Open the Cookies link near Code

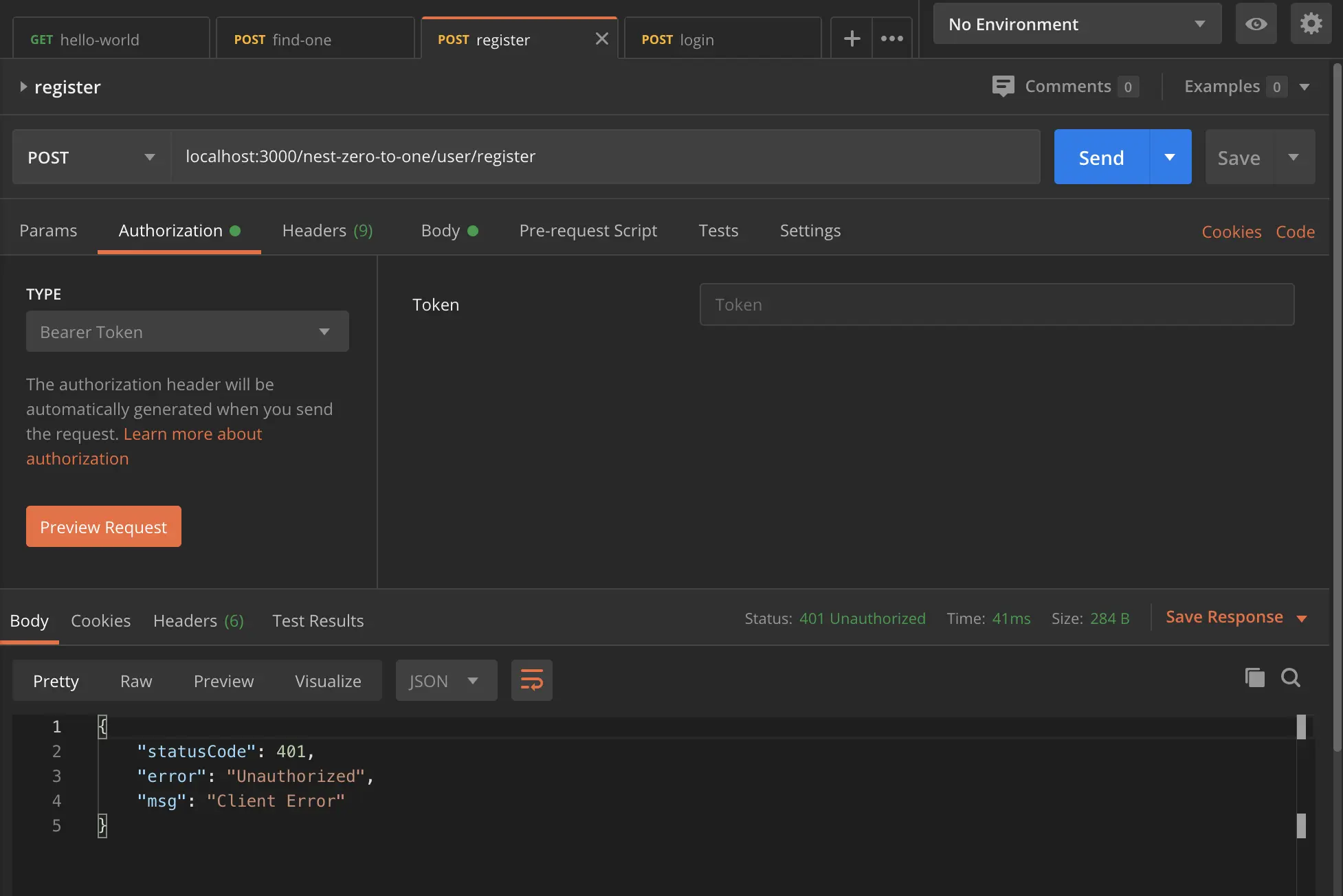[1231, 232]
